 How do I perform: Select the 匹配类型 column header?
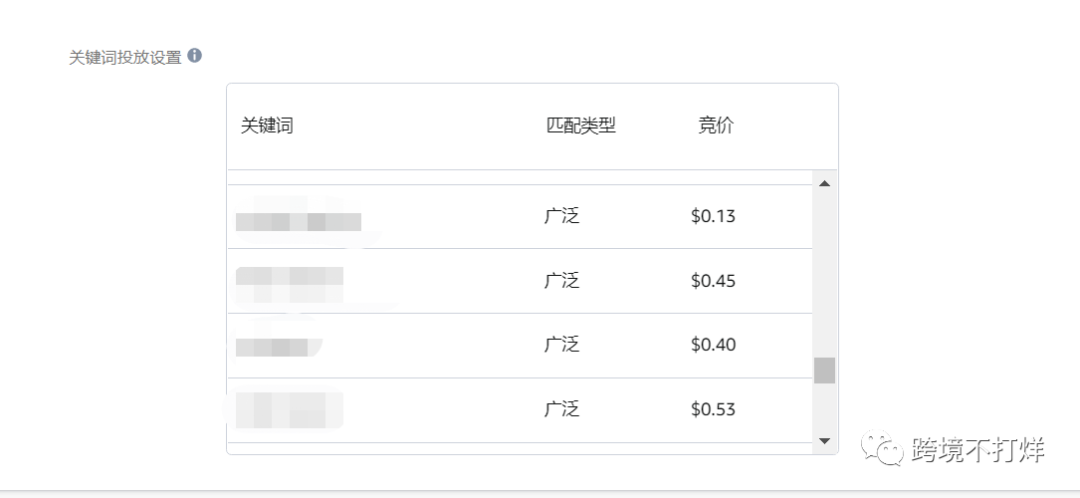point(581,127)
